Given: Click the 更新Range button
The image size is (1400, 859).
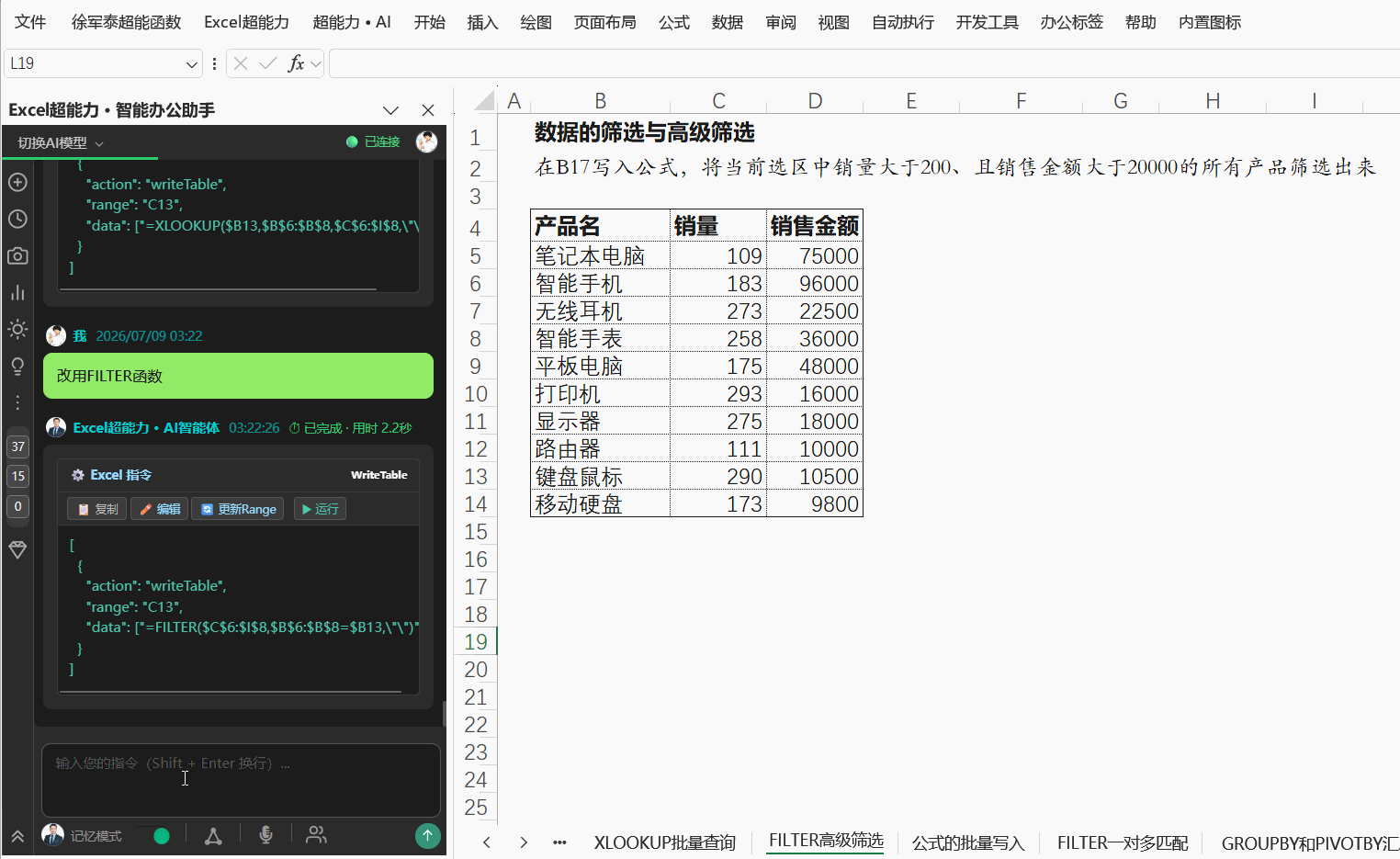Looking at the screenshot, I should pyautogui.click(x=239, y=509).
